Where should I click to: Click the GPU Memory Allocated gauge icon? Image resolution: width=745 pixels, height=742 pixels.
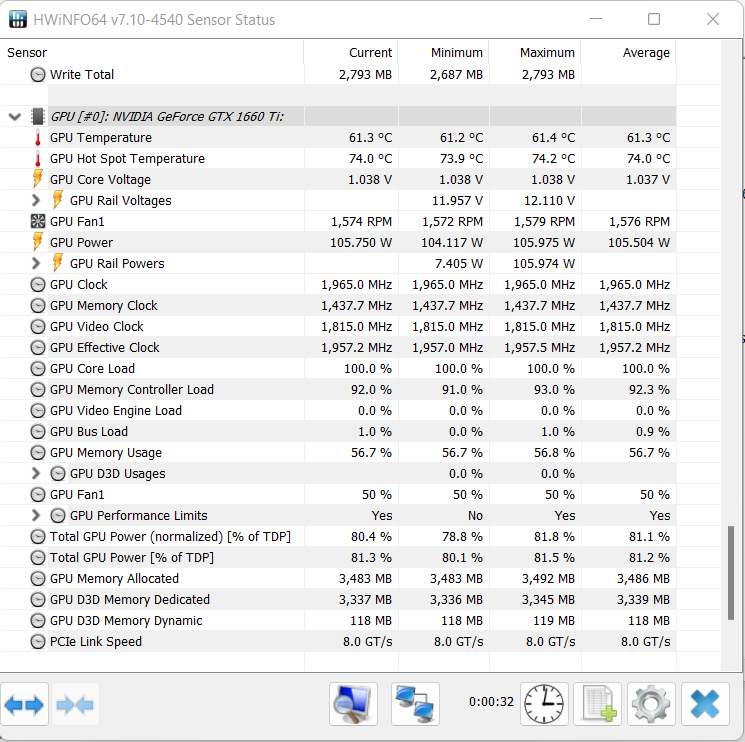tap(38, 579)
